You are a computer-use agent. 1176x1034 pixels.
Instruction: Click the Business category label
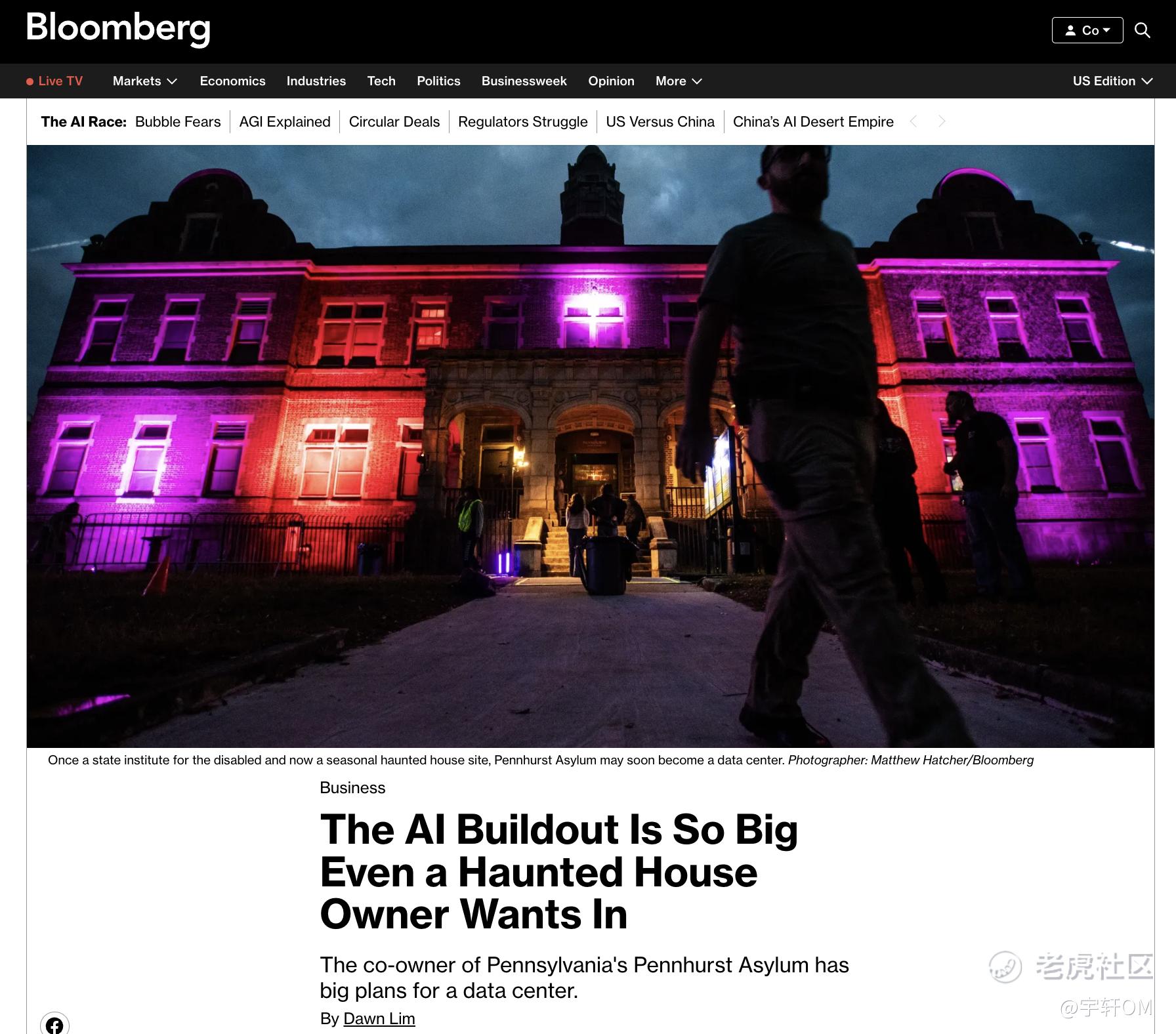coord(352,787)
